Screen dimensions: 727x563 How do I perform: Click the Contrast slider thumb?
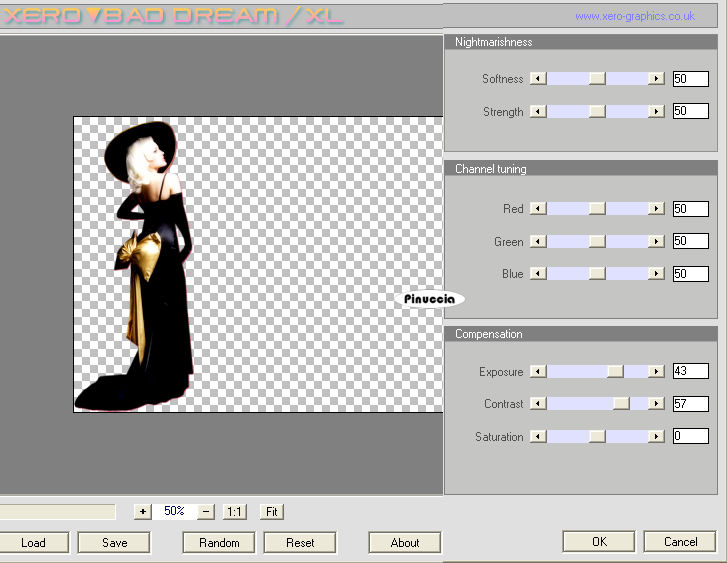click(x=621, y=403)
